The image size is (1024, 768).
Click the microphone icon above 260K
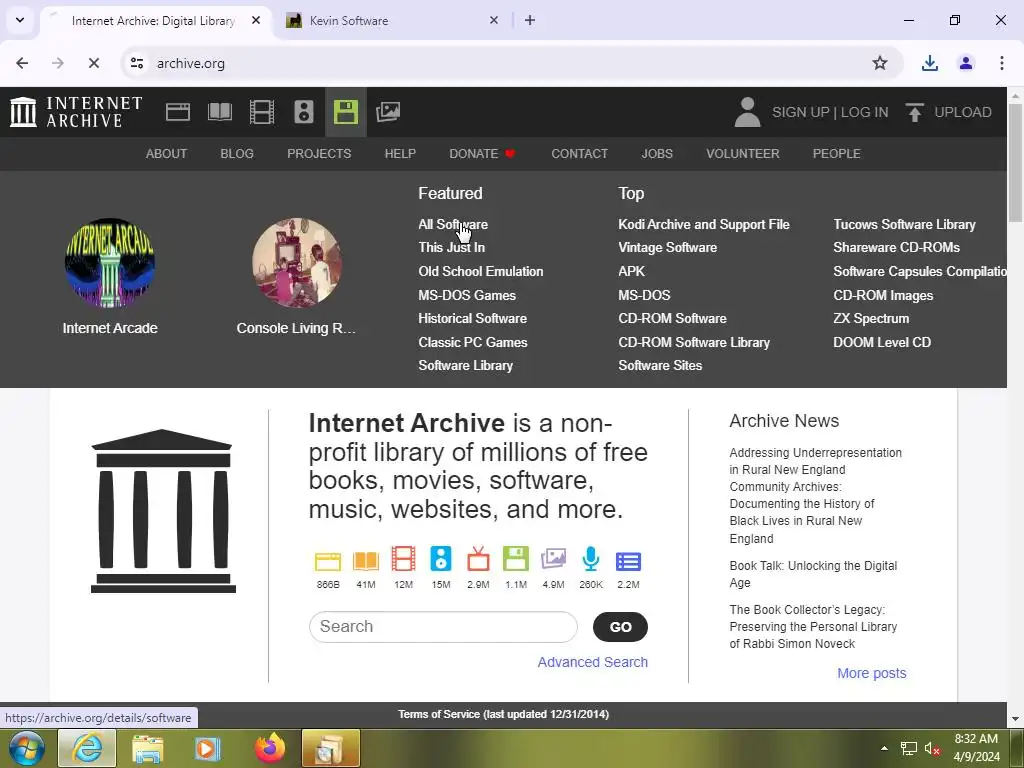[x=591, y=560]
